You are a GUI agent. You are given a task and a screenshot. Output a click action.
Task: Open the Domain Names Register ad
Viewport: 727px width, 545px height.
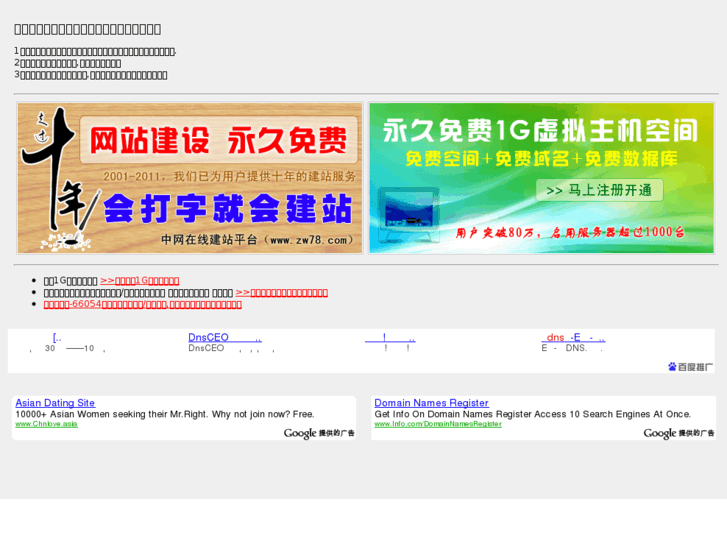tap(431, 403)
